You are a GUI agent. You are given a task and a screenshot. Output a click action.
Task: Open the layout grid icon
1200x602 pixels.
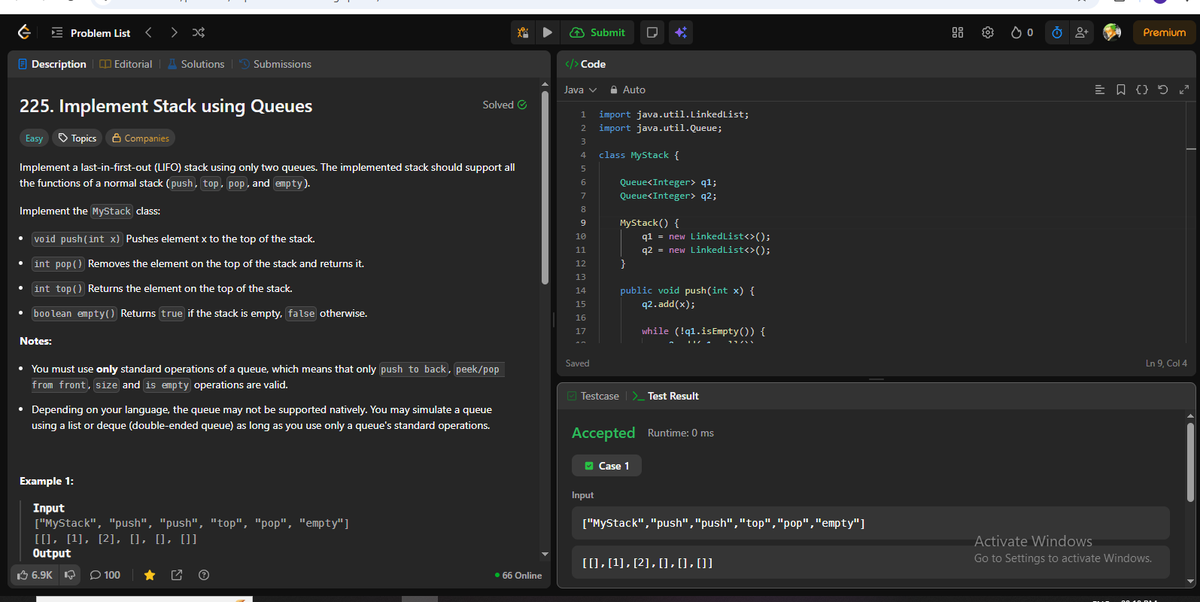pyautogui.click(x=957, y=33)
